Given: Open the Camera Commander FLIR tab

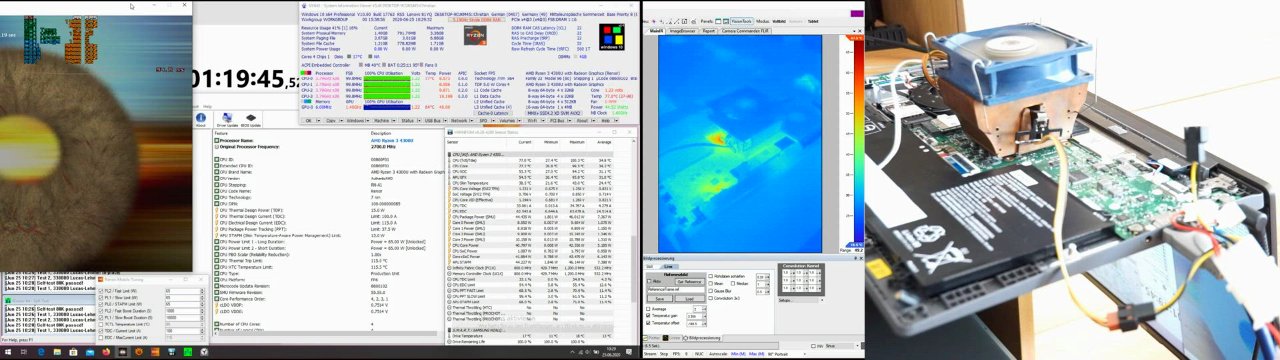Looking at the screenshot, I should tap(745, 31).
